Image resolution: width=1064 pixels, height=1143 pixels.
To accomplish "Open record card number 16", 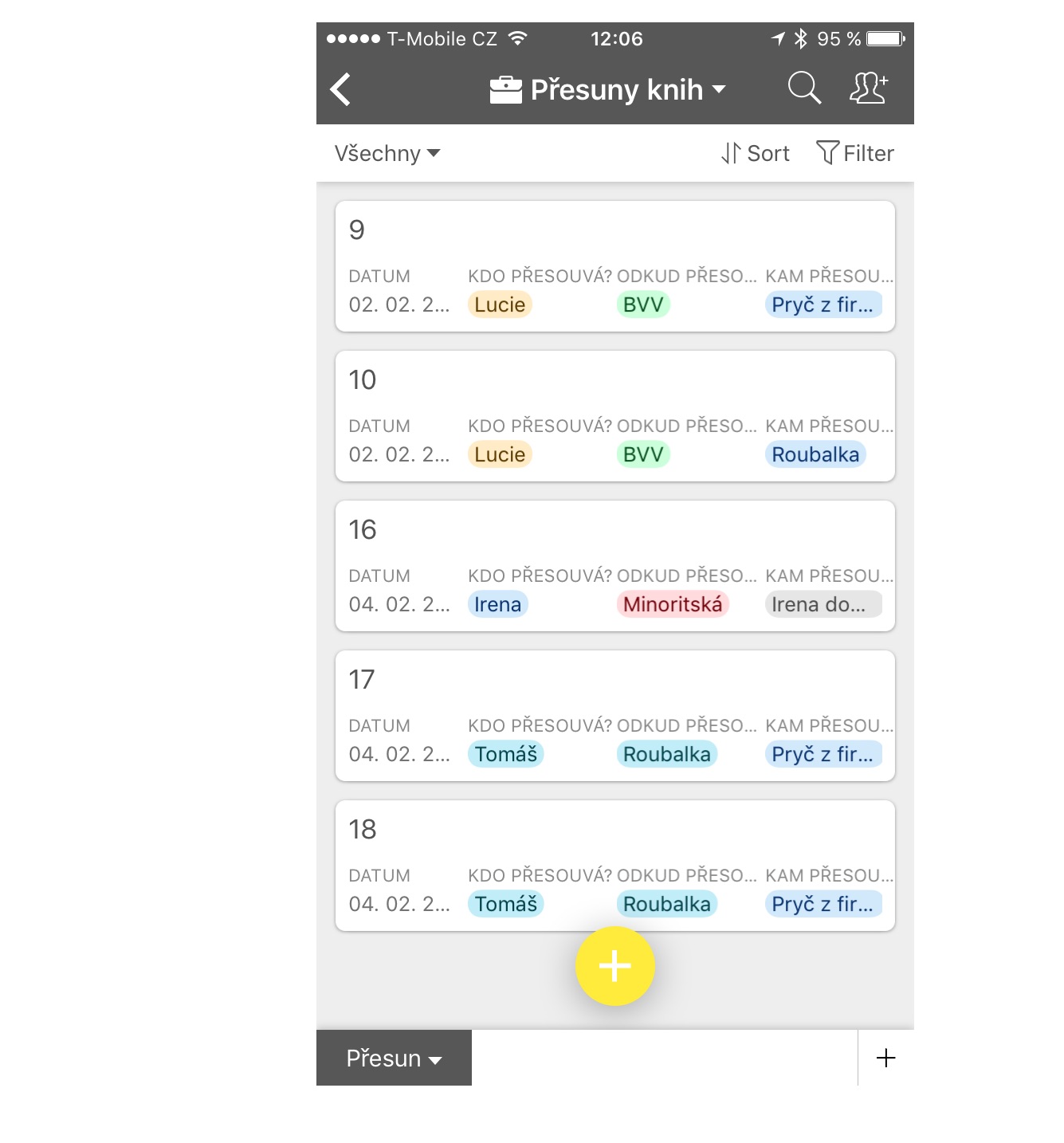I will [x=615, y=566].
